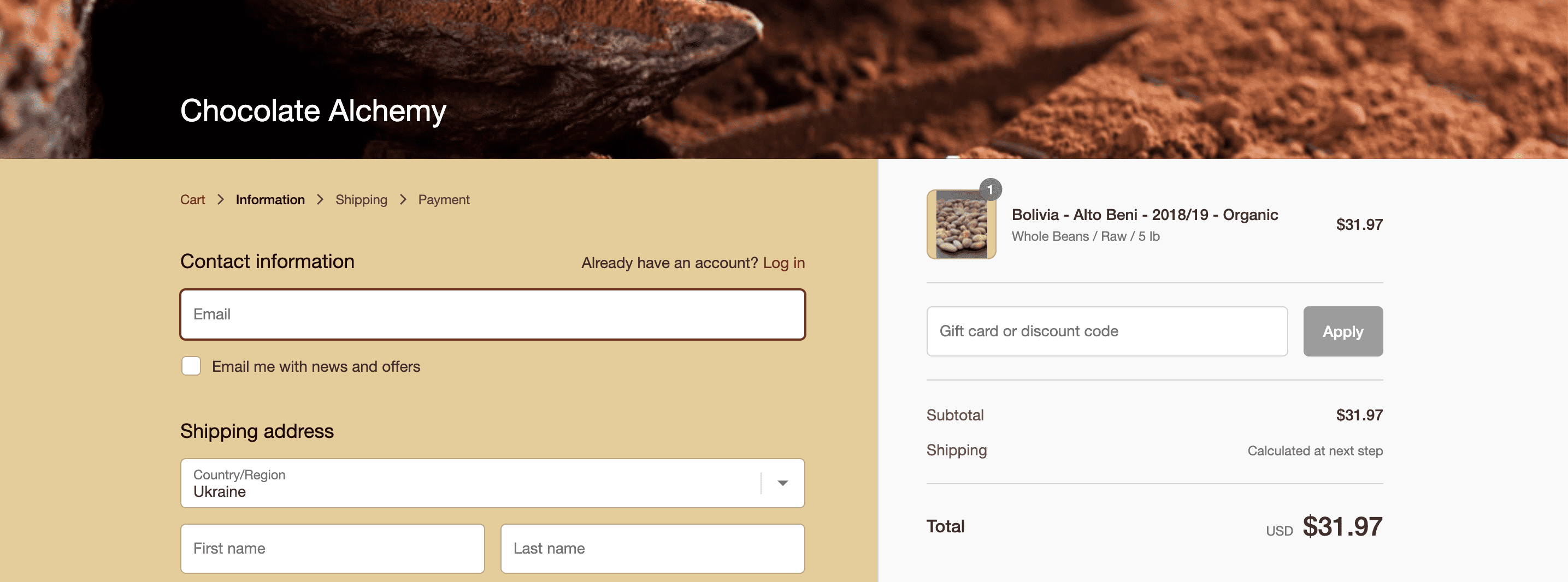Click the Bolivia - Alto Beni product name
Screen dimensions: 1568x582
(1145, 215)
